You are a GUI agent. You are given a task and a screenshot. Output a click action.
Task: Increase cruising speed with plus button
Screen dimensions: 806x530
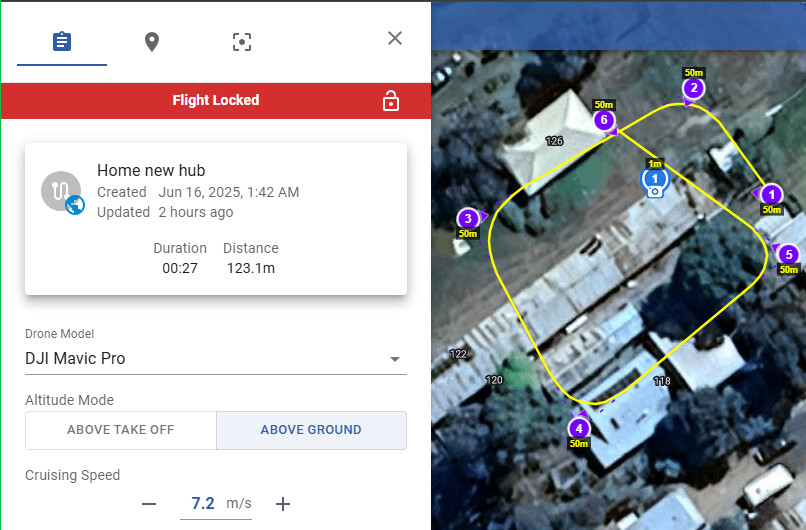[283, 504]
